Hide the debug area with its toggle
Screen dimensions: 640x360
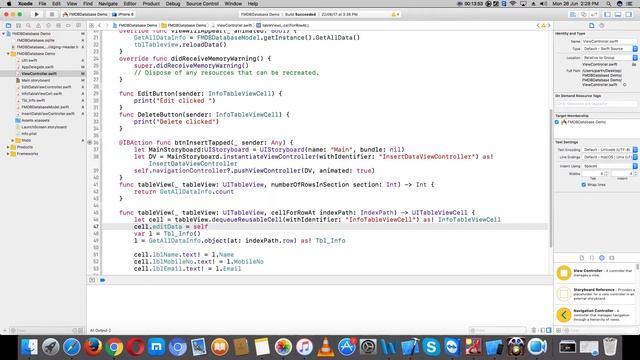pos(92,280)
